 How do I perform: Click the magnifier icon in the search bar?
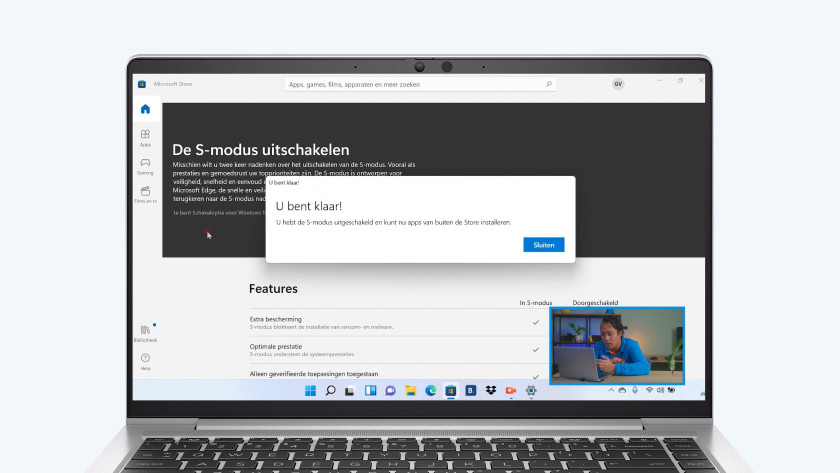tap(549, 85)
